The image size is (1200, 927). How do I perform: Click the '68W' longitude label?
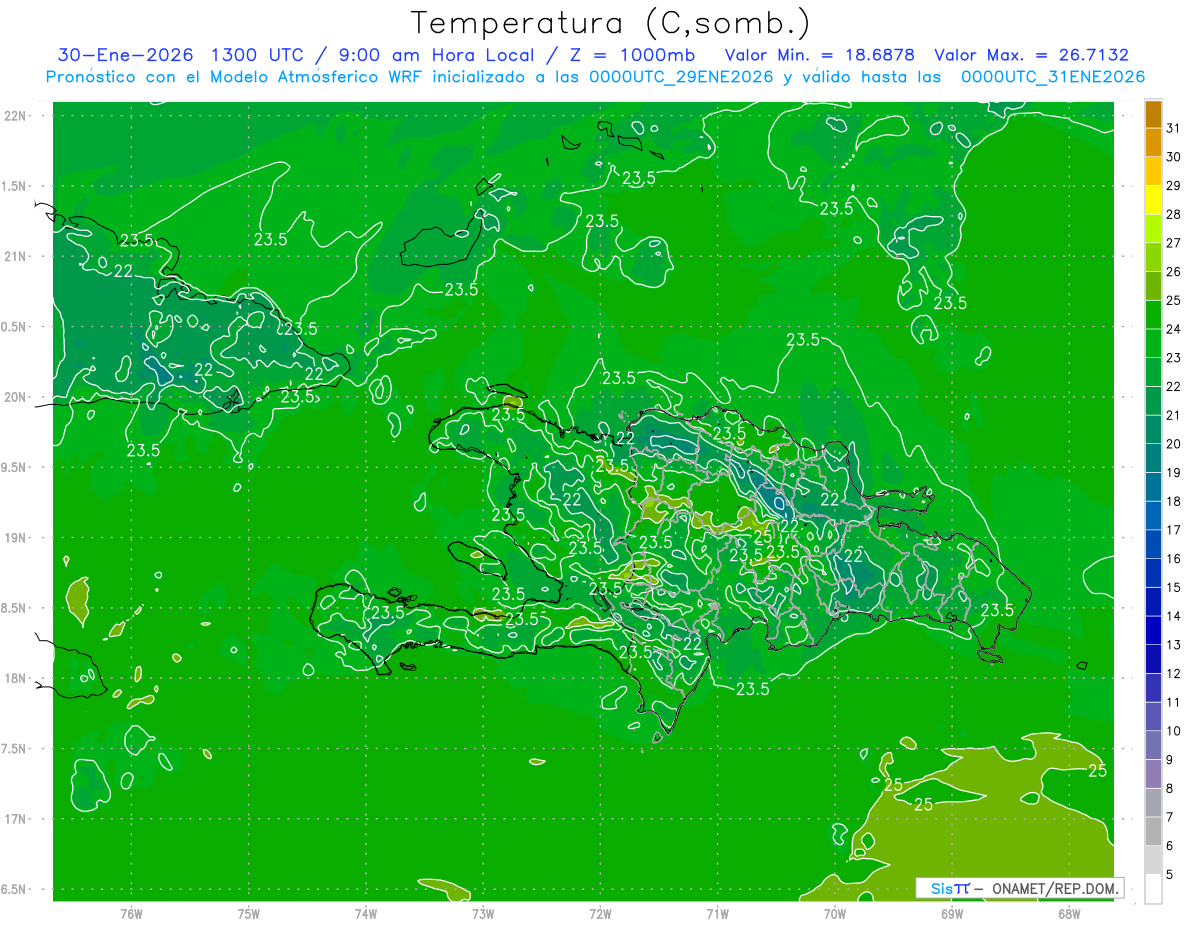pos(1068,913)
